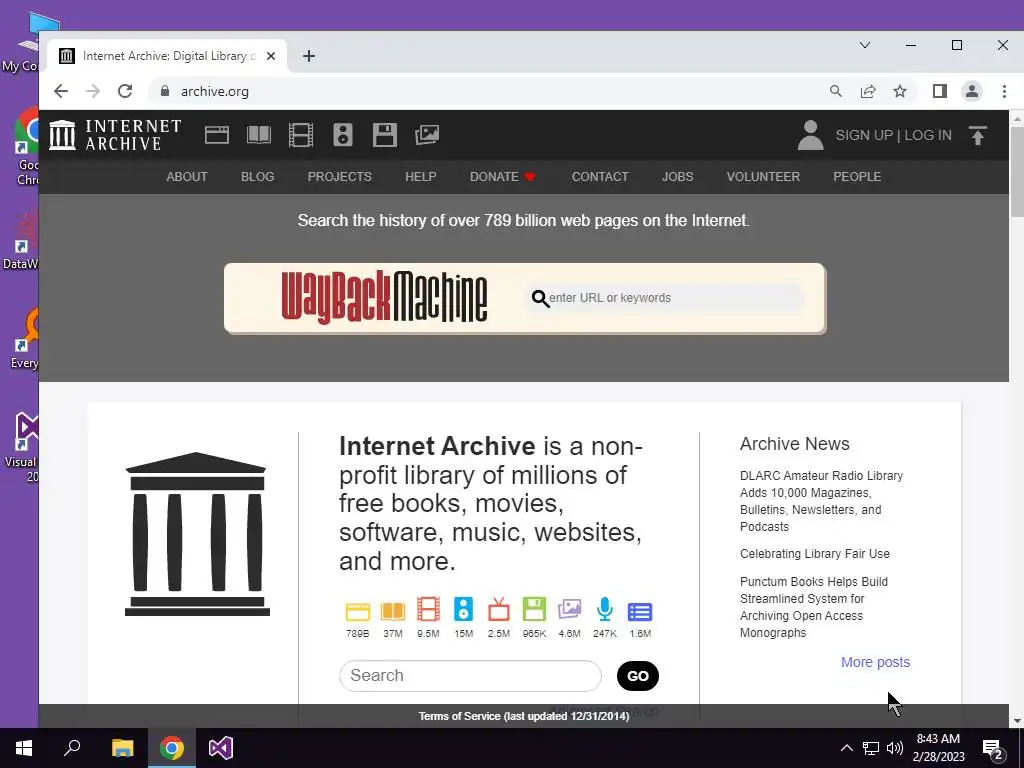This screenshot has width=1024, height=768.
Task: Open the More posts link
Action: (x=875, y=662)
